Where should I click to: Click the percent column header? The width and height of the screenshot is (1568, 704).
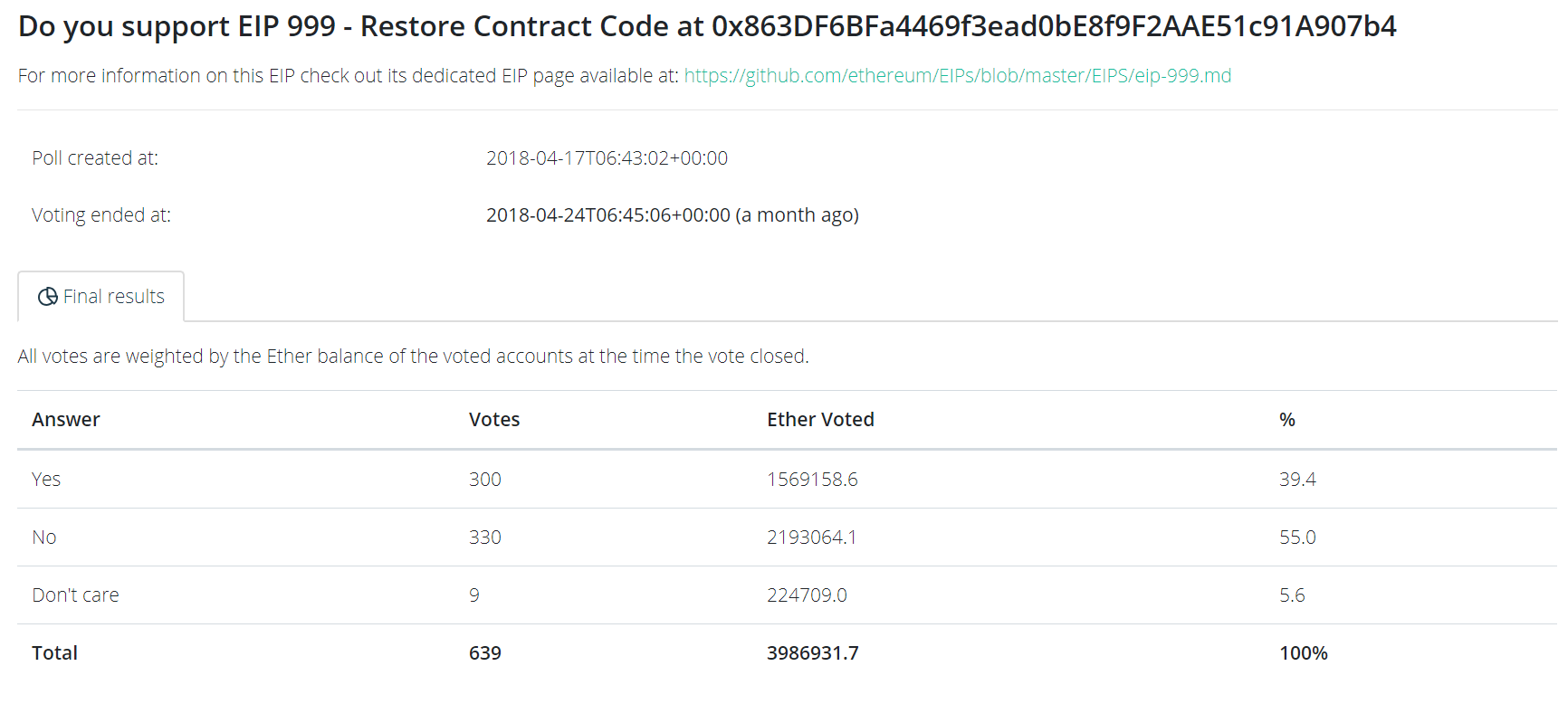click(1287, 420)
